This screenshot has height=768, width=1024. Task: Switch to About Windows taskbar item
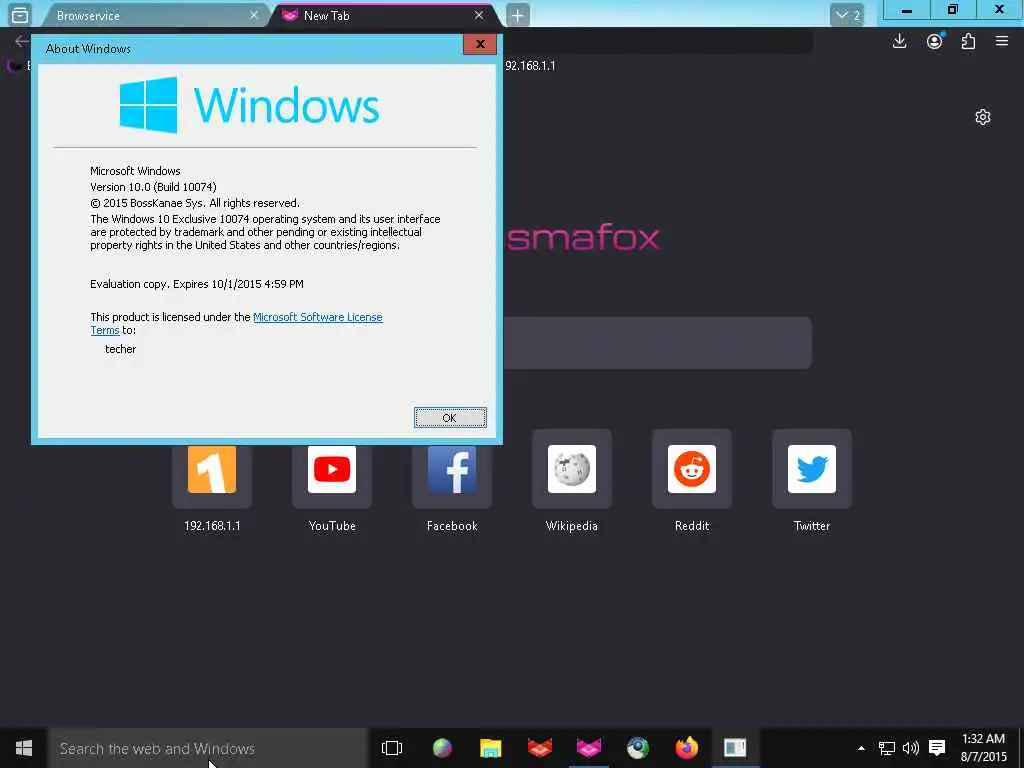coord(735,748)
